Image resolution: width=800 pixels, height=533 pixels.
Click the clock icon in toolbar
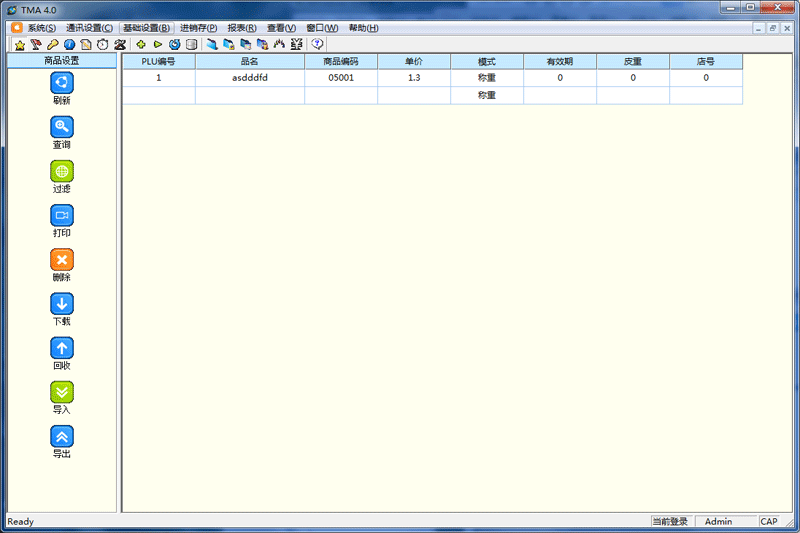[102, 45]
